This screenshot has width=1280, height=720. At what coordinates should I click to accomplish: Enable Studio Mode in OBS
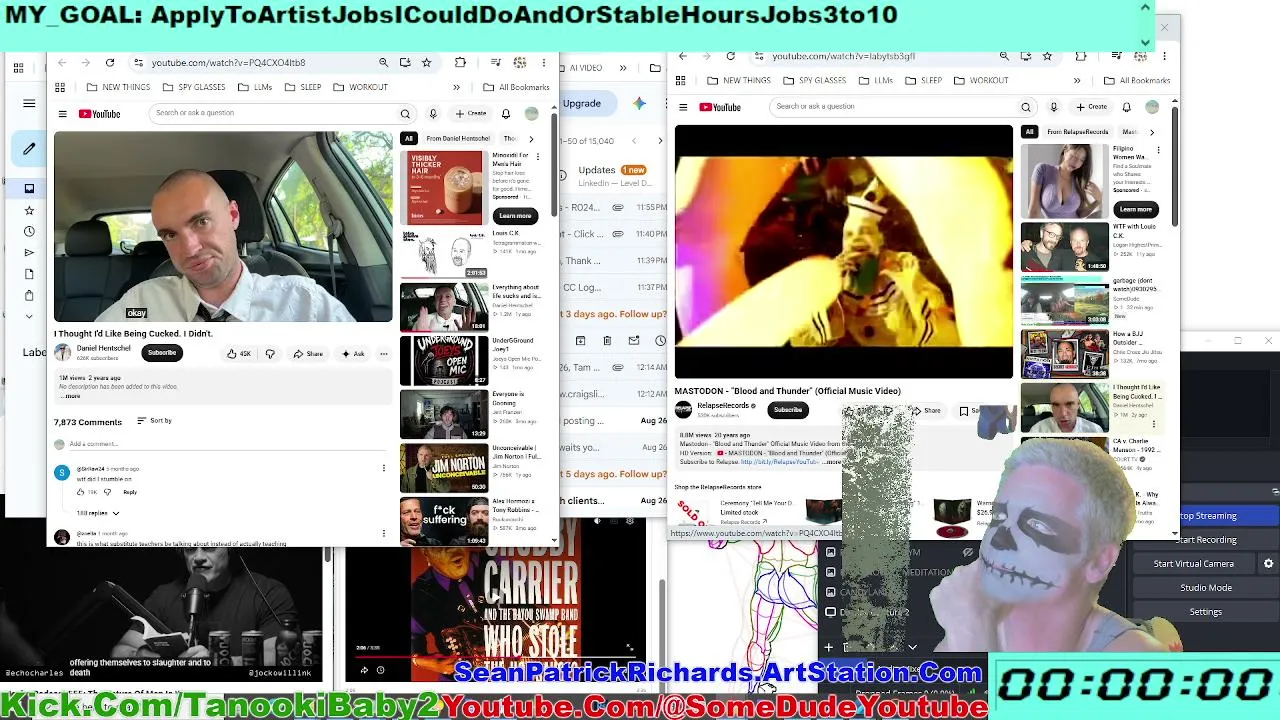(x=1206, y=588)
